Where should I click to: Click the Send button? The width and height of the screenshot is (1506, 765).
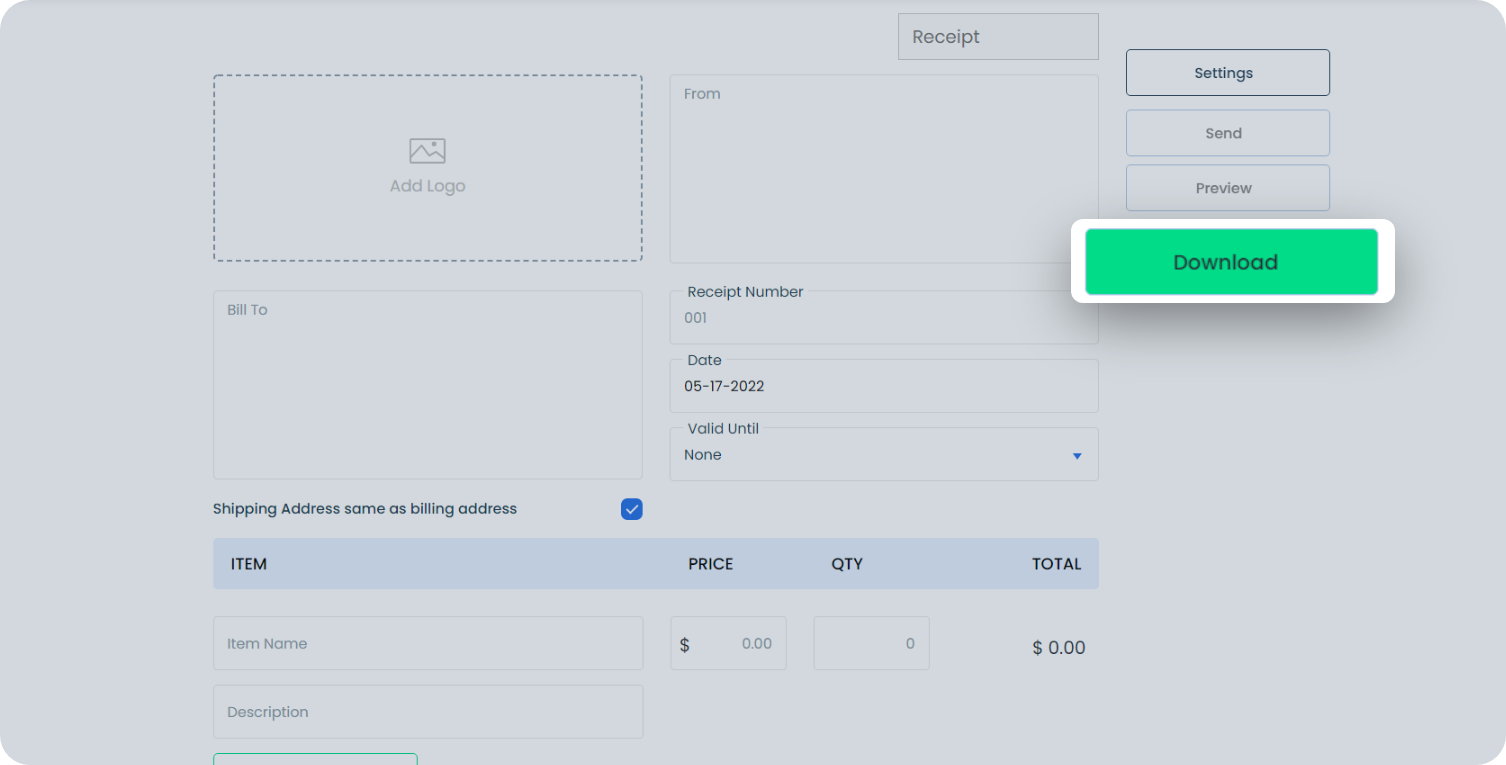1227,132
